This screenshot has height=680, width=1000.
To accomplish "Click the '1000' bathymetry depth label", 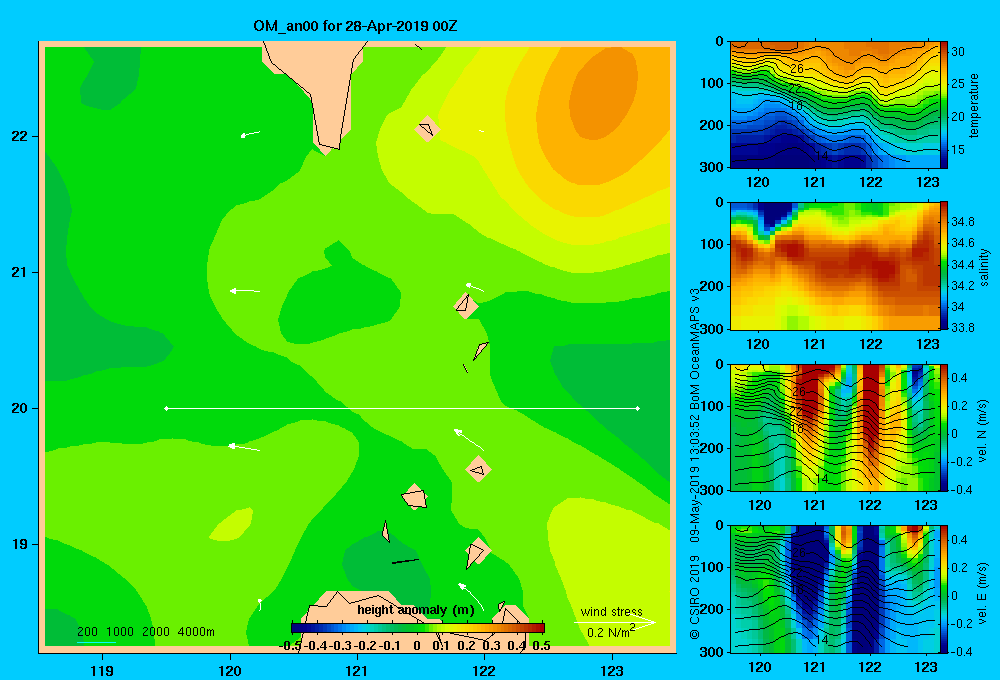I will [120, 632].
